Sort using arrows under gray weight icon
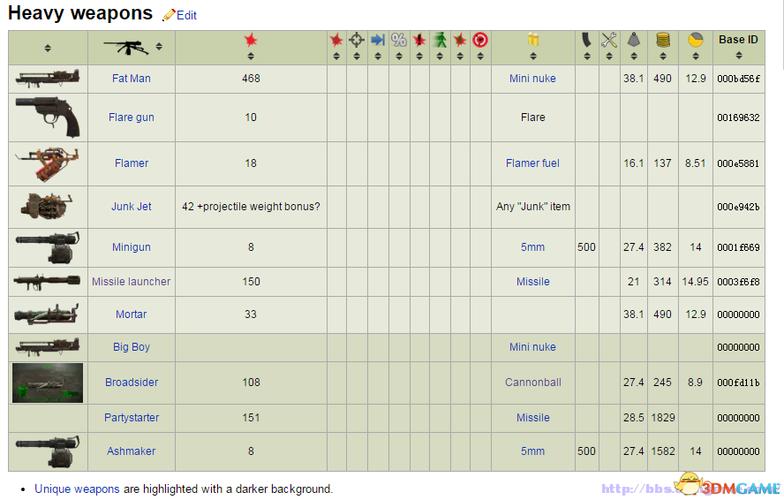This screenshot has height=500, width=784. 633,56
